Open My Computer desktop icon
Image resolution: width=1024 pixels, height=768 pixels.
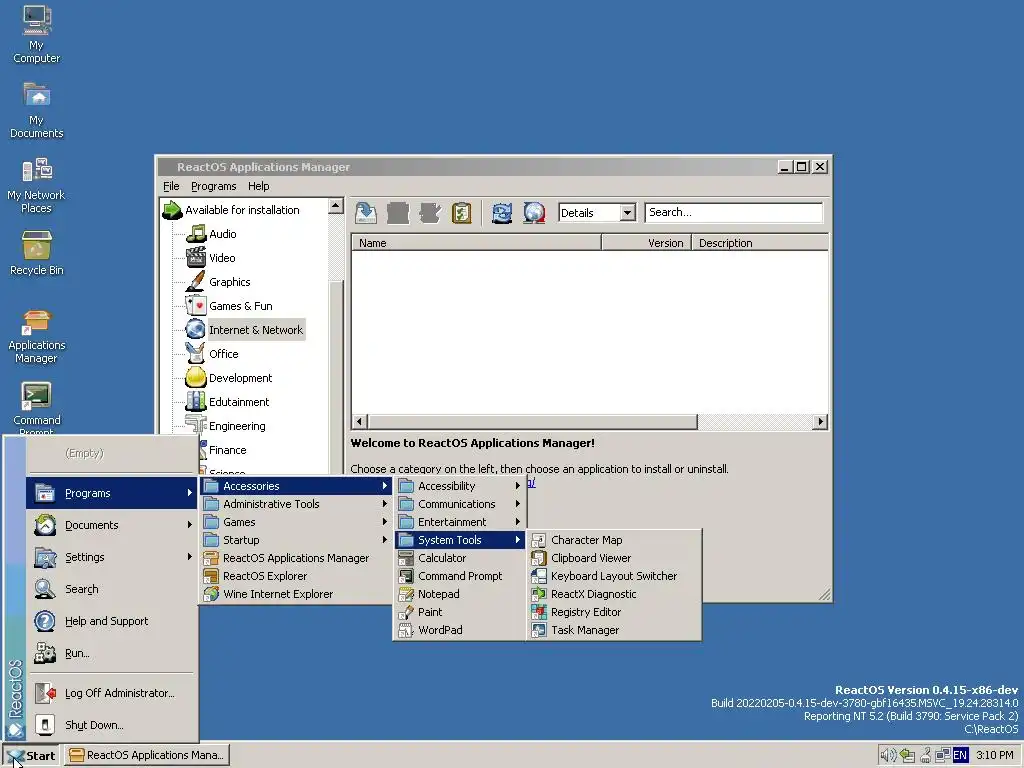37,34
